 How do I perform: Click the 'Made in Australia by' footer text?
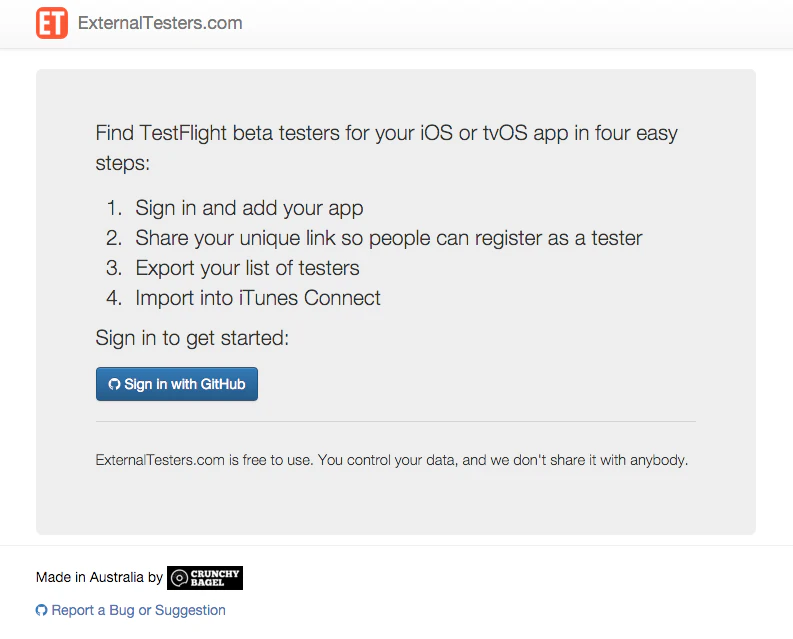(99, 577)
